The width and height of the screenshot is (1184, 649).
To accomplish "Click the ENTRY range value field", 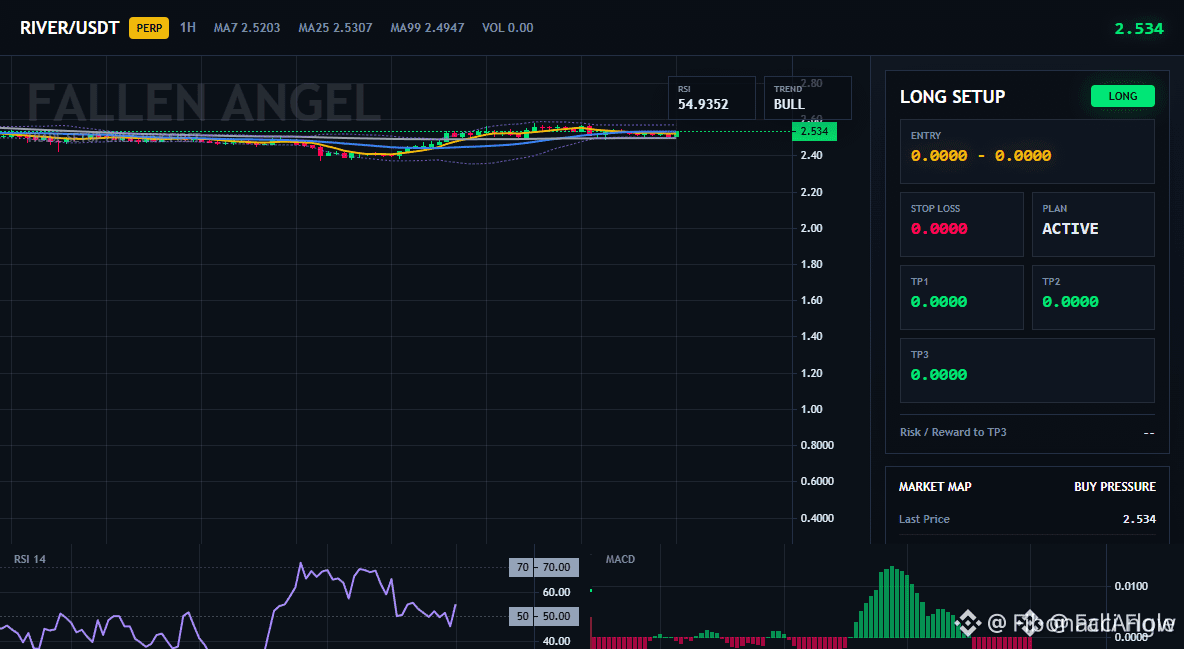I will point(1027,151).
